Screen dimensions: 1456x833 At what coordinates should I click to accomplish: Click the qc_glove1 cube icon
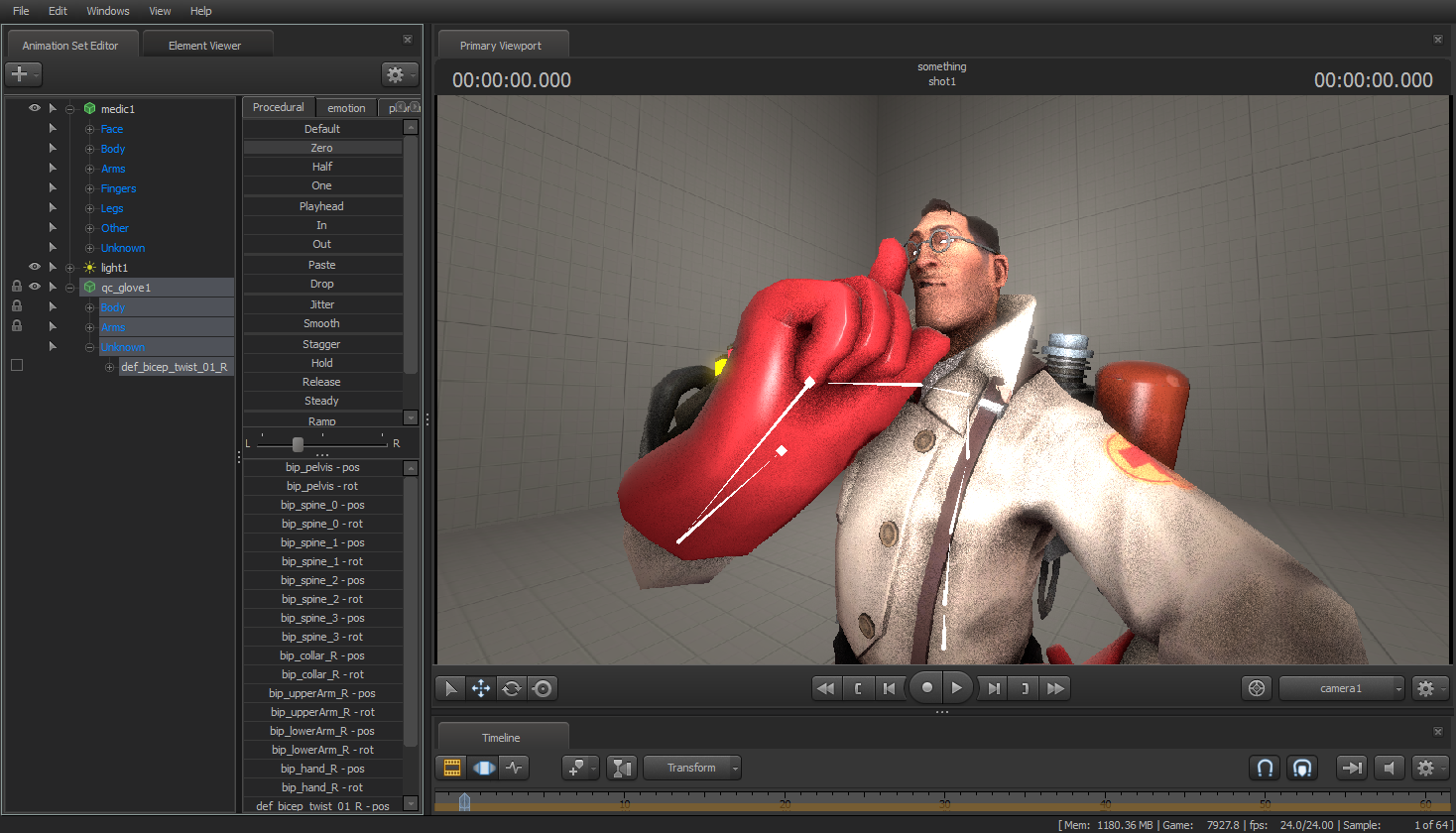[x=89, y=288]
